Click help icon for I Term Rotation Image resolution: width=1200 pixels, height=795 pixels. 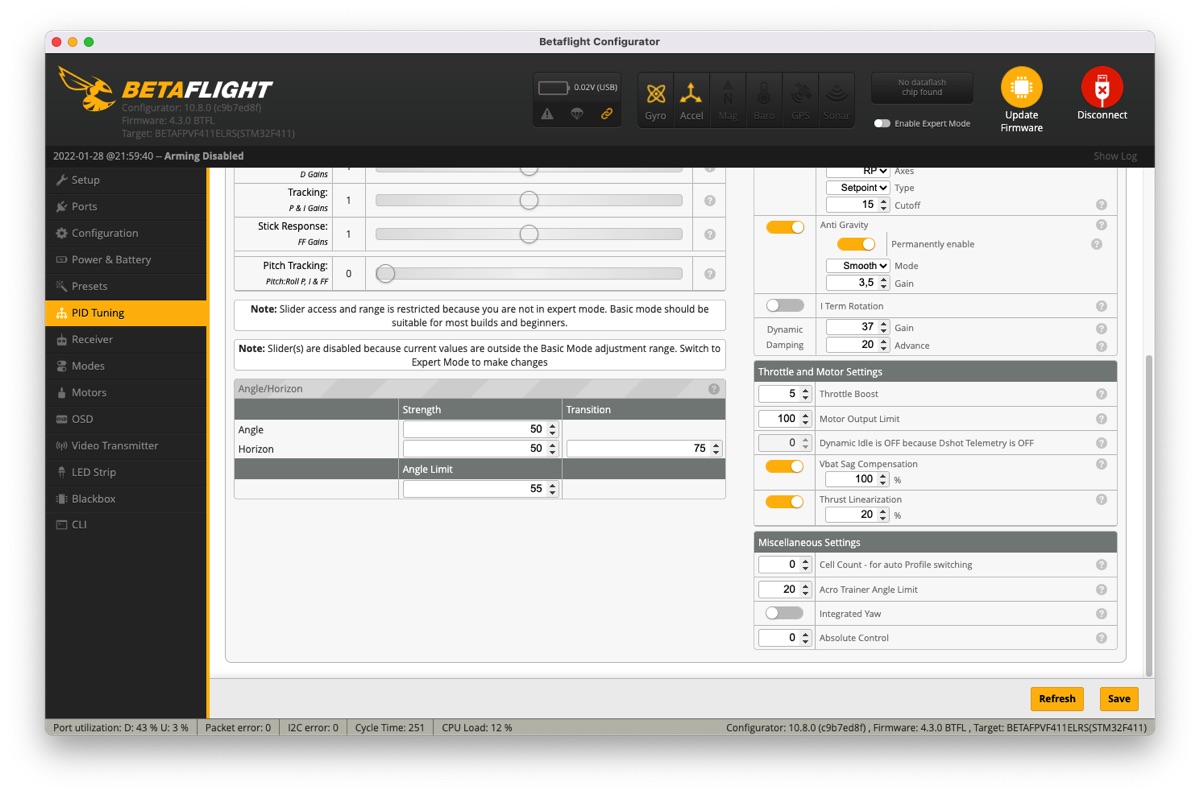(x=1101, y=306)
